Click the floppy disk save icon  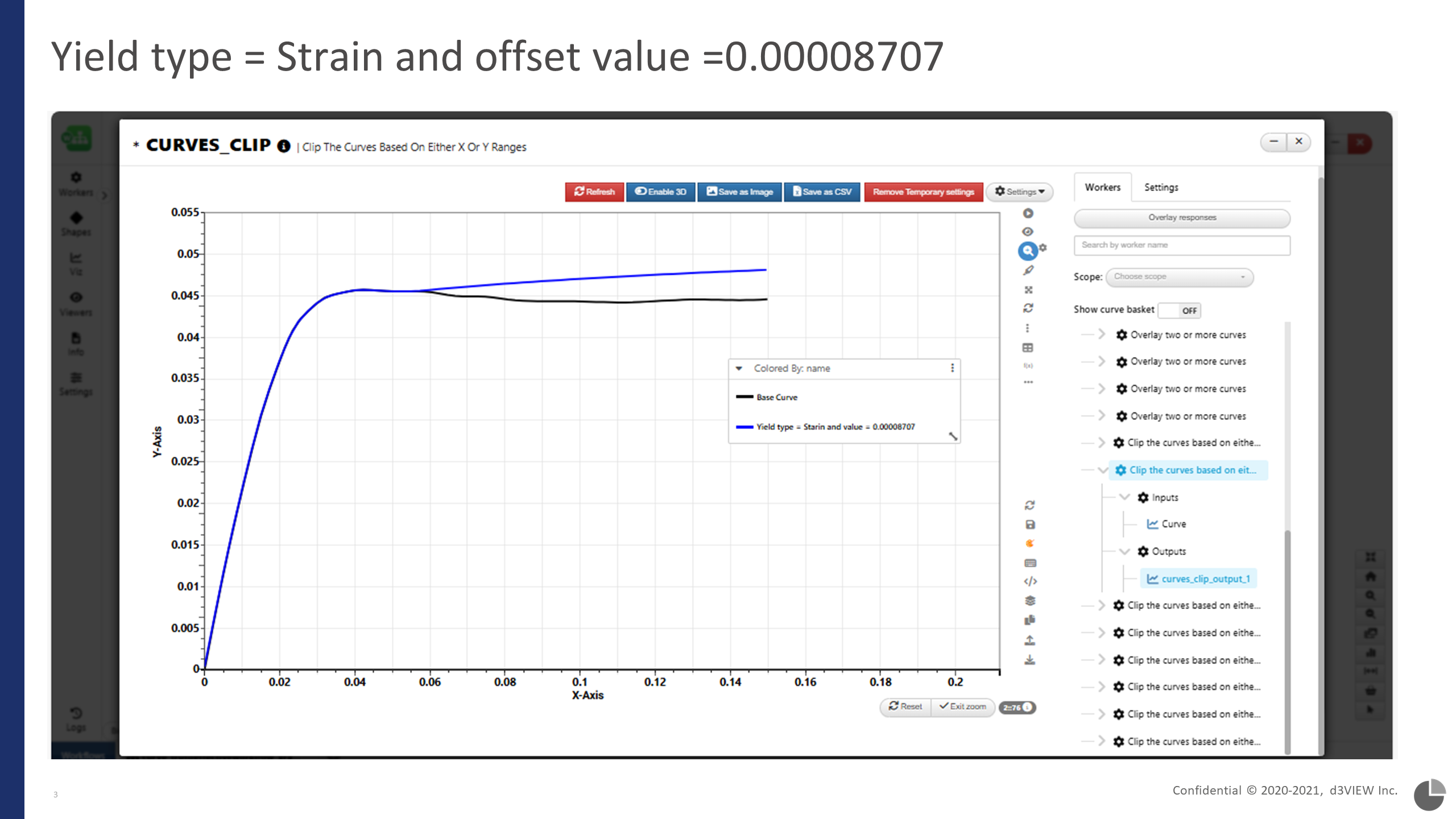coord(1030,524)
